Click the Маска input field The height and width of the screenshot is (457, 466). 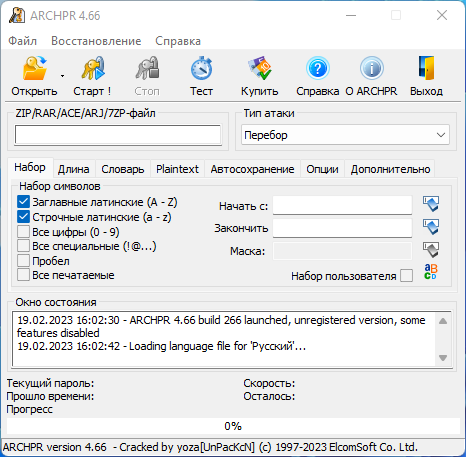pyautogui.click(x=342, y=251)
